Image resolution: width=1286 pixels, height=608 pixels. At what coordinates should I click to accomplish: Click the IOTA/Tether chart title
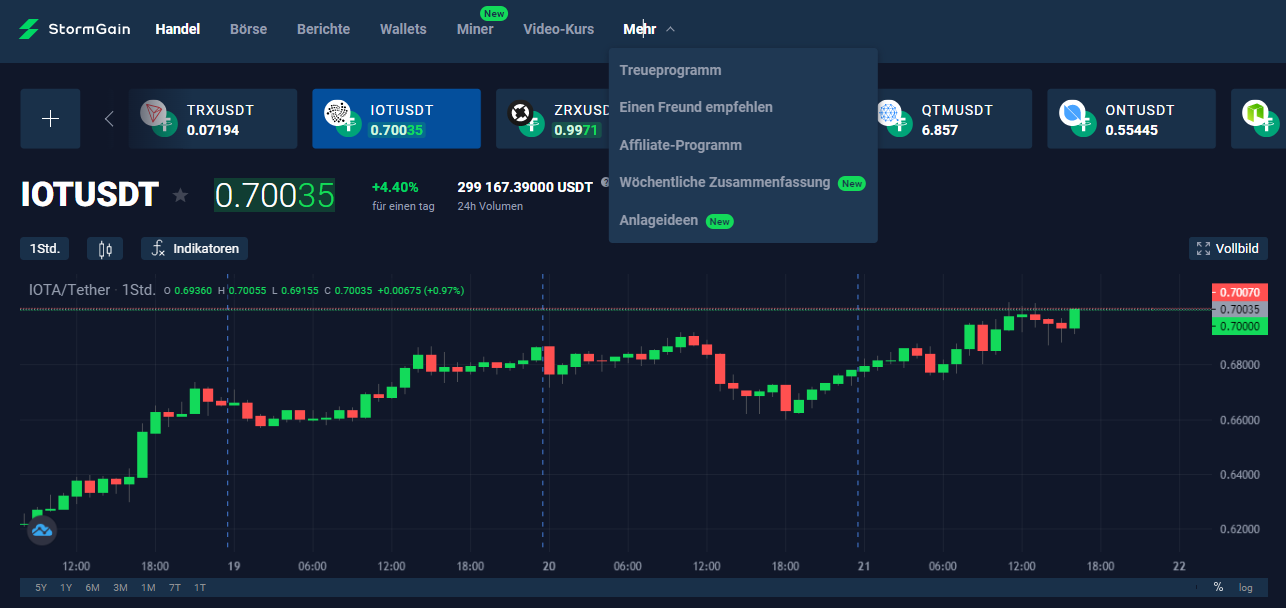[x=70, y=290]
